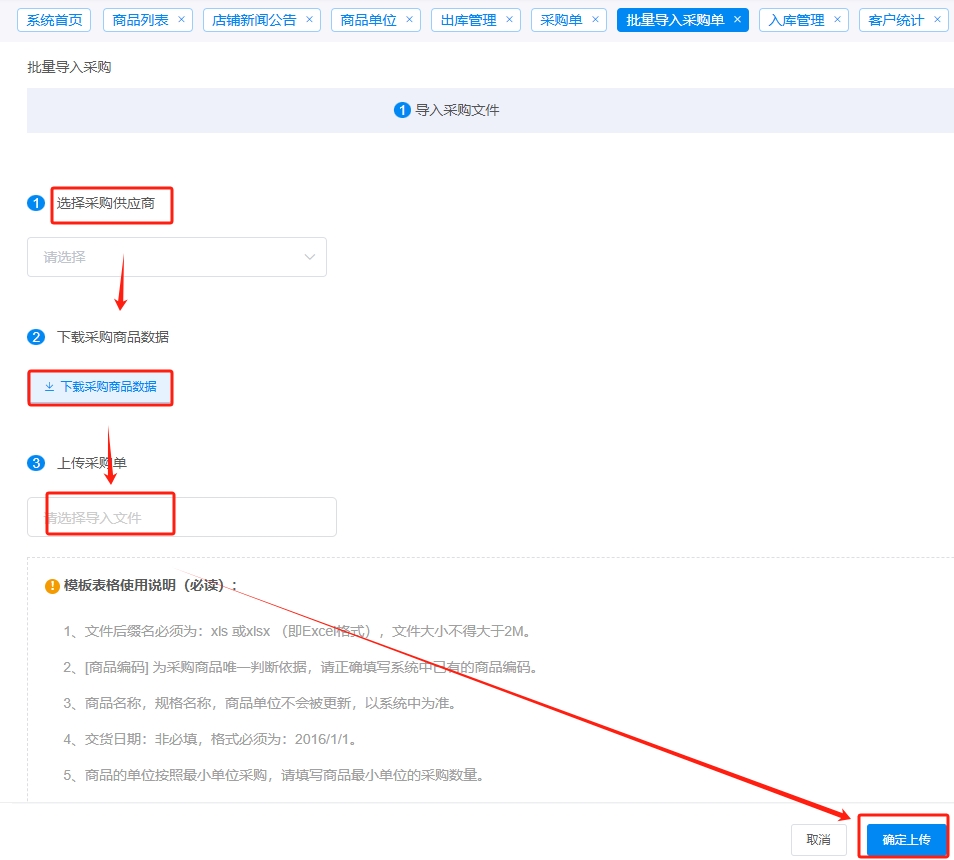Click the 请选择导入文件 upload field
The image size is (954, 860).
181,517
